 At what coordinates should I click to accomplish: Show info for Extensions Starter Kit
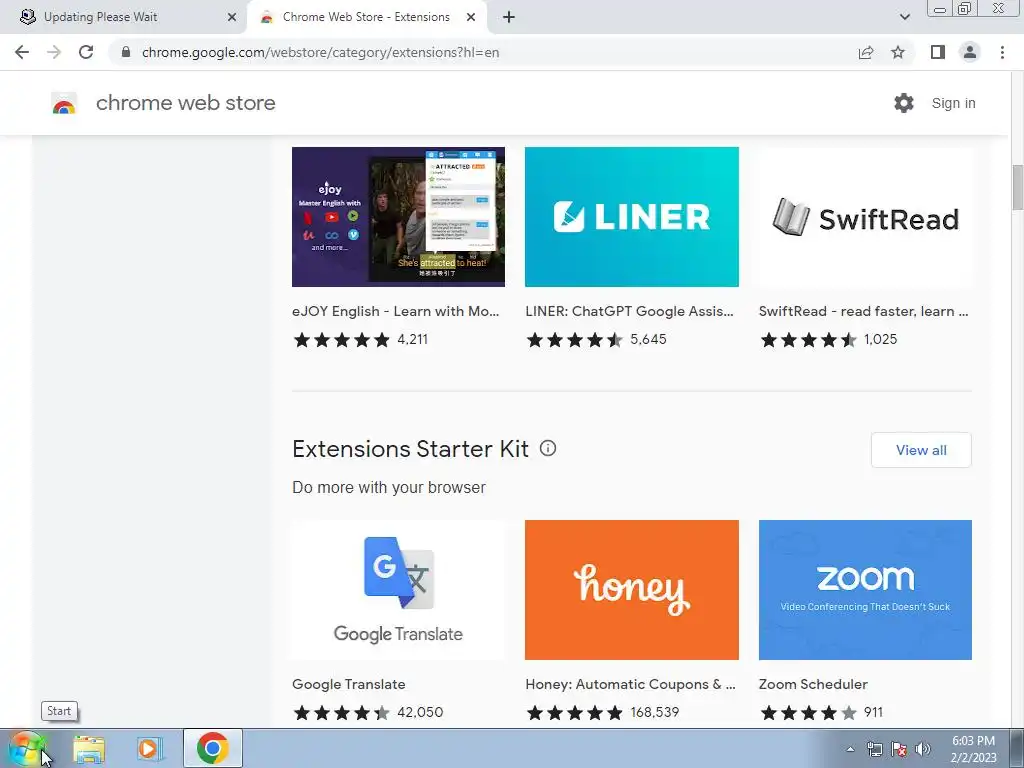548,449
